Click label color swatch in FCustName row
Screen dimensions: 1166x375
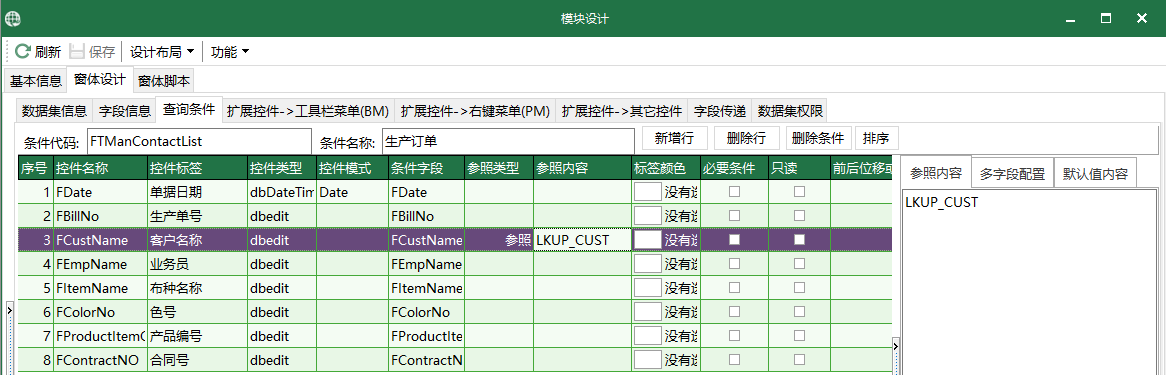click(647, 240)
